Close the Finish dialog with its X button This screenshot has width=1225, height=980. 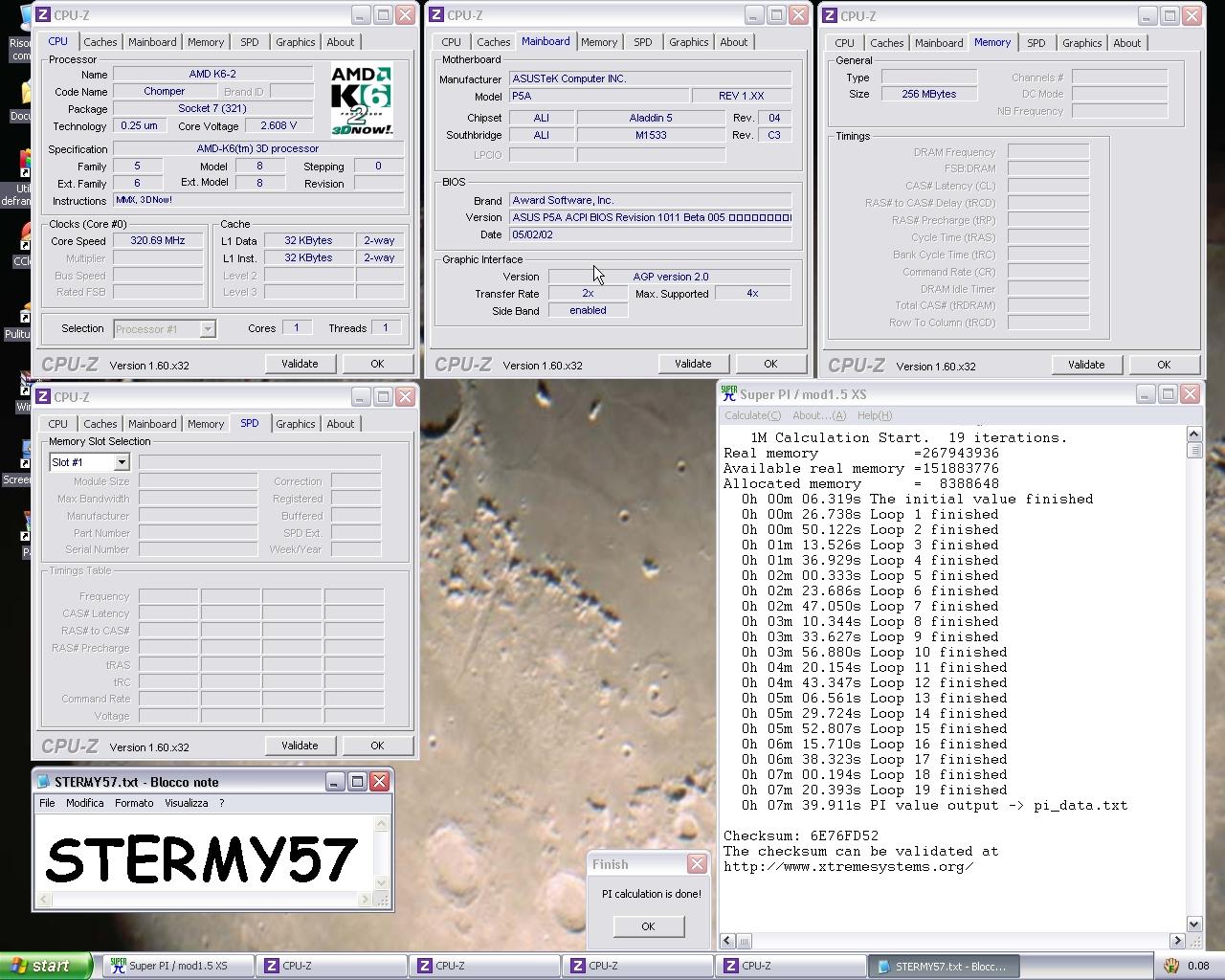click(697, 863)
